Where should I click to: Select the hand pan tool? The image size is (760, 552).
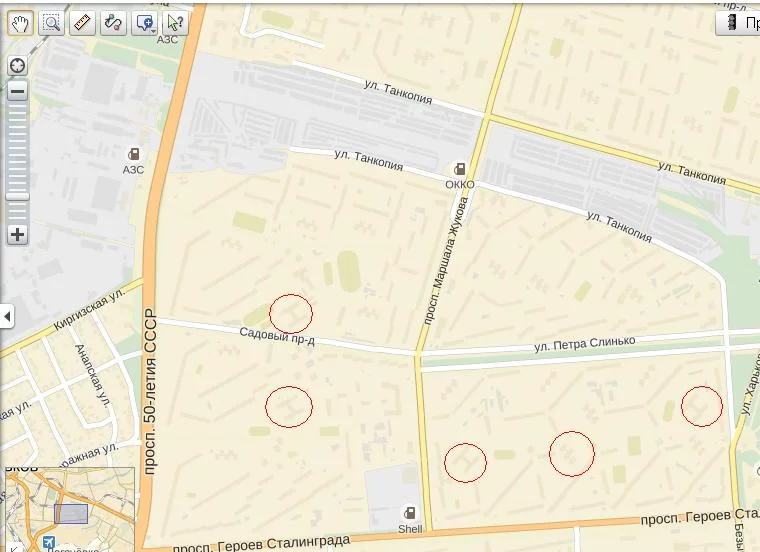[20, 23]
